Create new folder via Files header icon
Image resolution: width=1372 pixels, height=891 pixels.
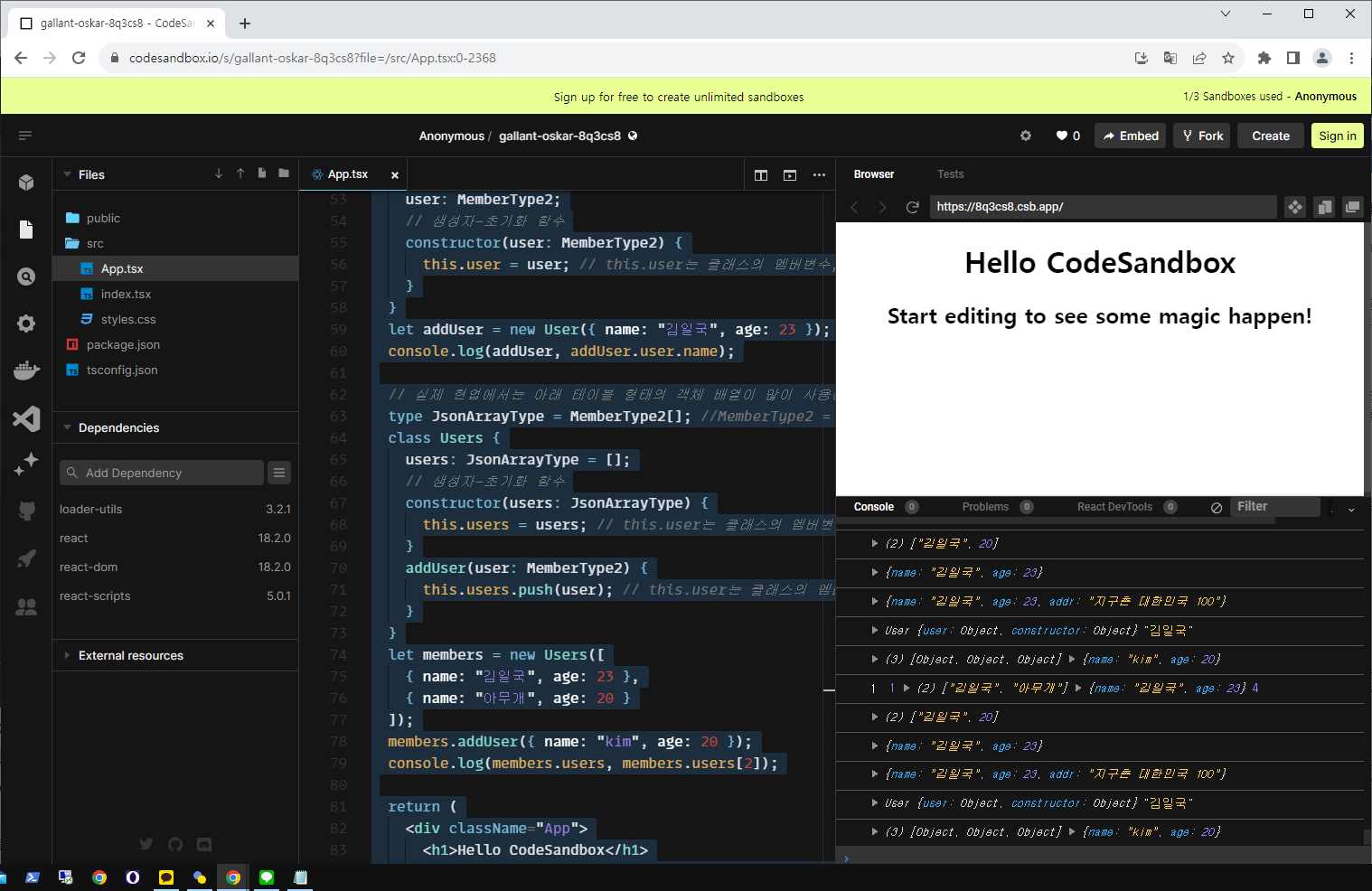point(284,174)
